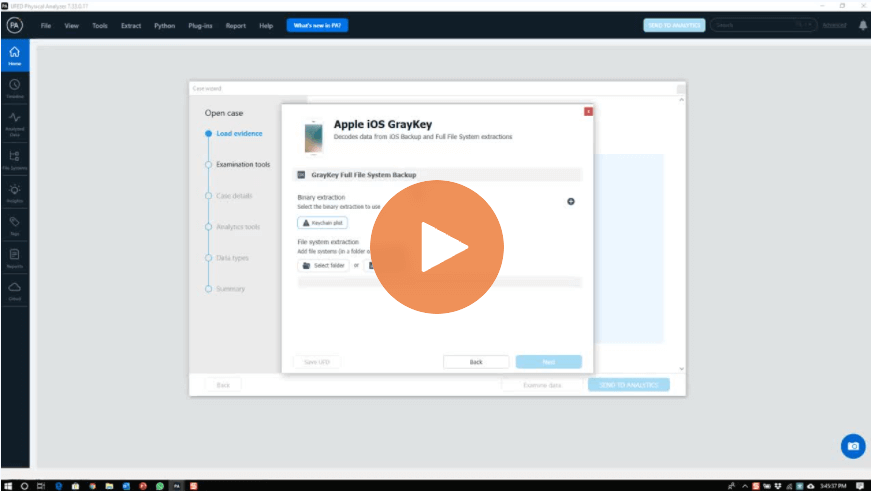871x491 pixels.
Task: Open the Extract menu
Action: point(131,25)
